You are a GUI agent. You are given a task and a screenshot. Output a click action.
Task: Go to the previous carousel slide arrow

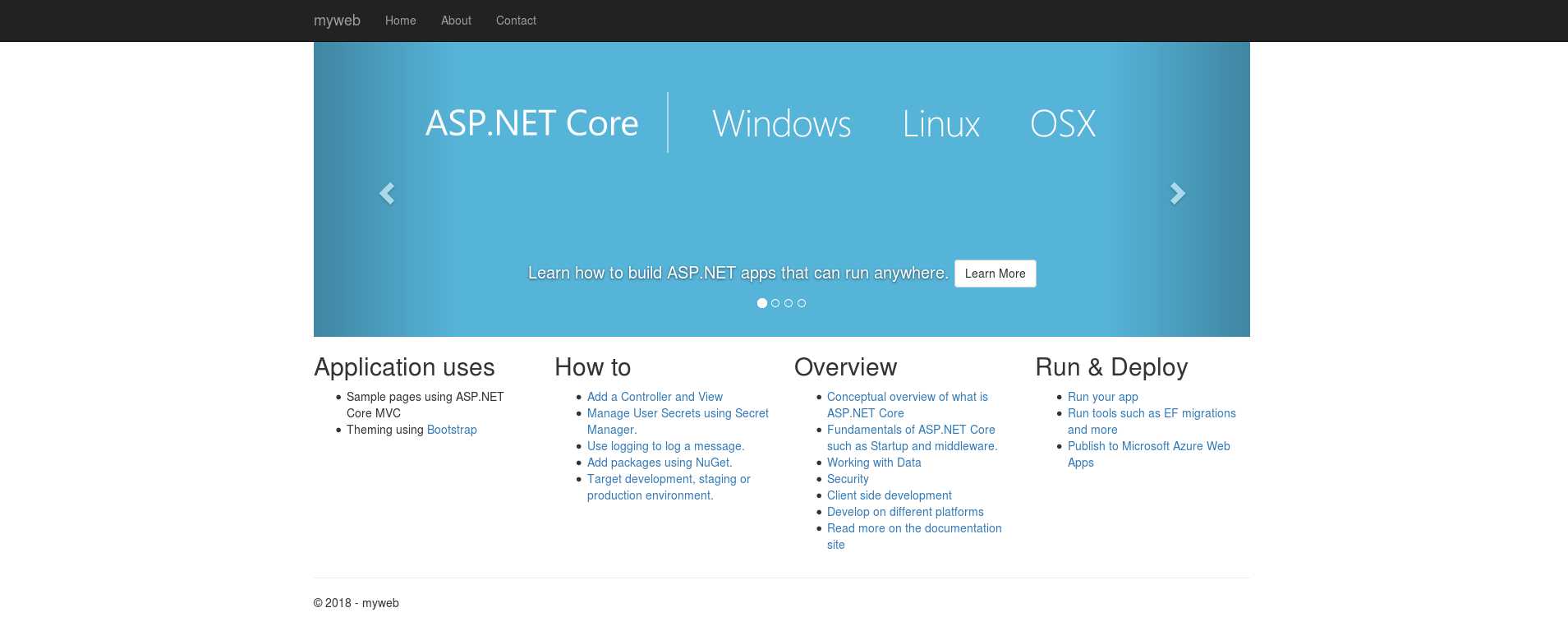pyautogui.click(x=387, y=193)
